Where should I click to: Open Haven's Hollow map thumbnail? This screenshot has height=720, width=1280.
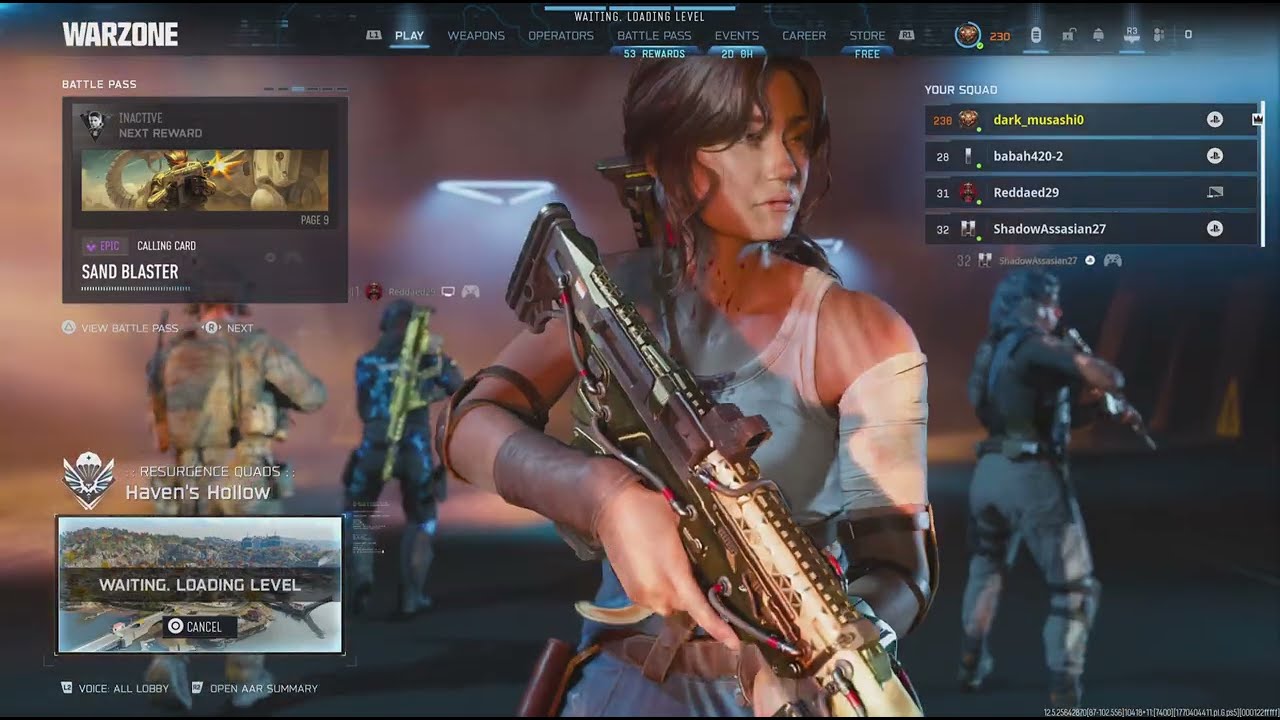[x=200, y=585]
